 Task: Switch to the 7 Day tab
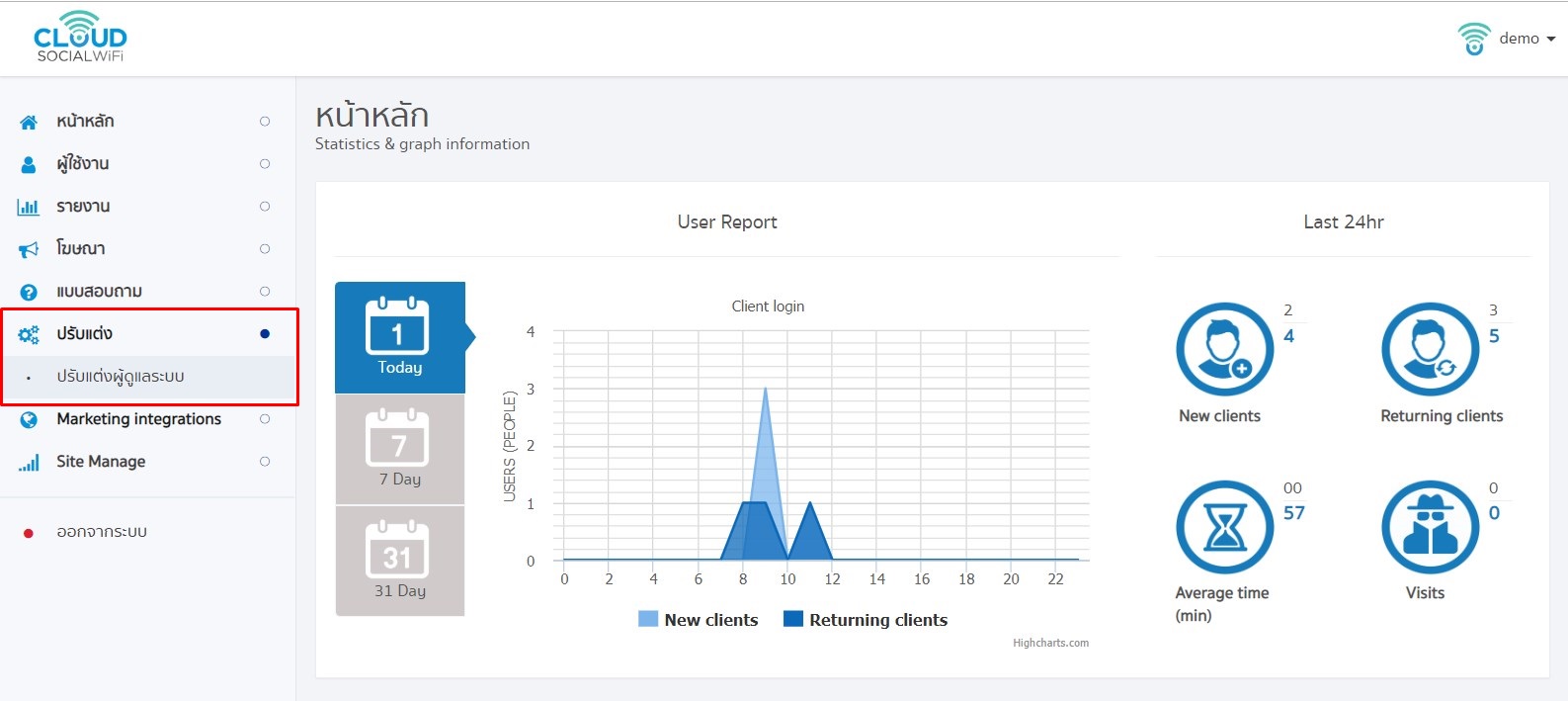click(x=400, y=450)
